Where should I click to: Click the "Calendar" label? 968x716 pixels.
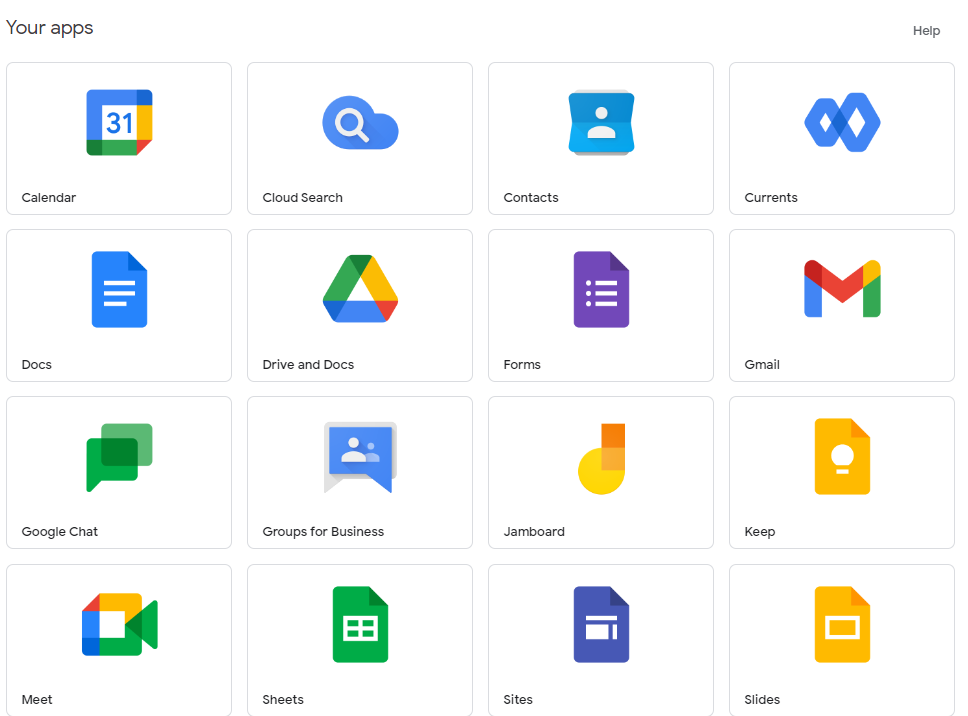49,198
